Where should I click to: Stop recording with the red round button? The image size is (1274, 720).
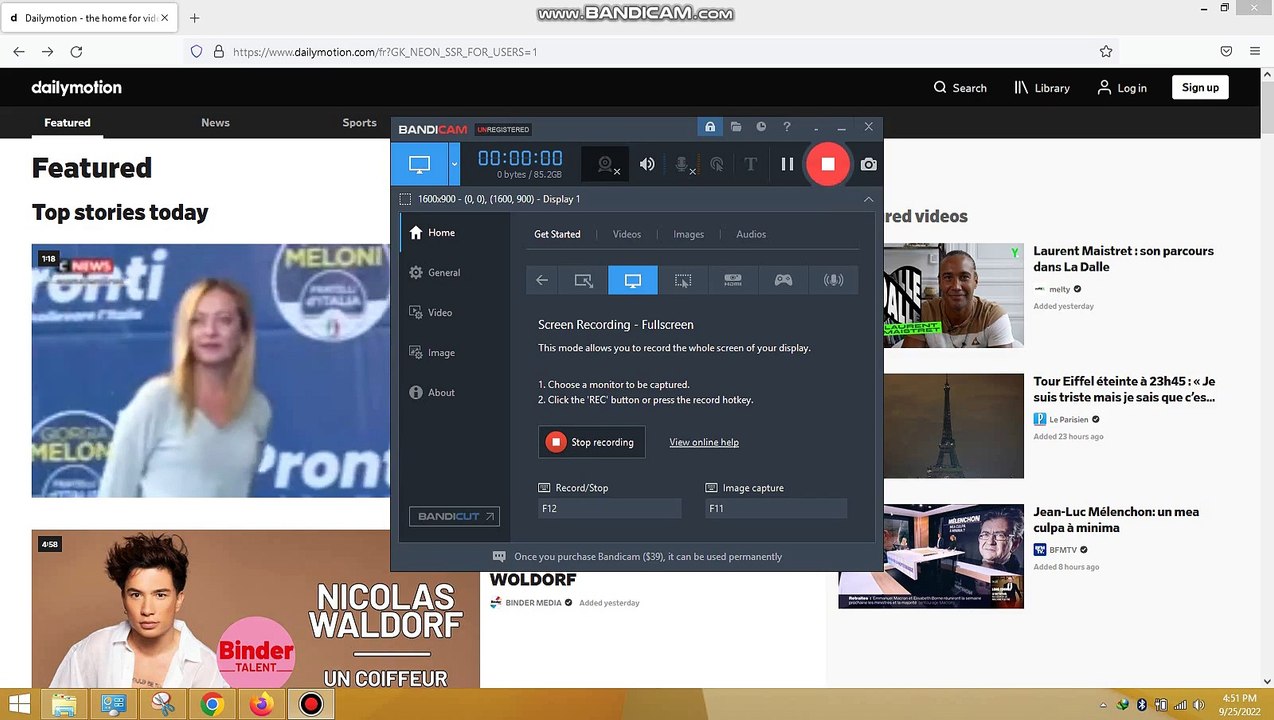click(x=828, y=164)
